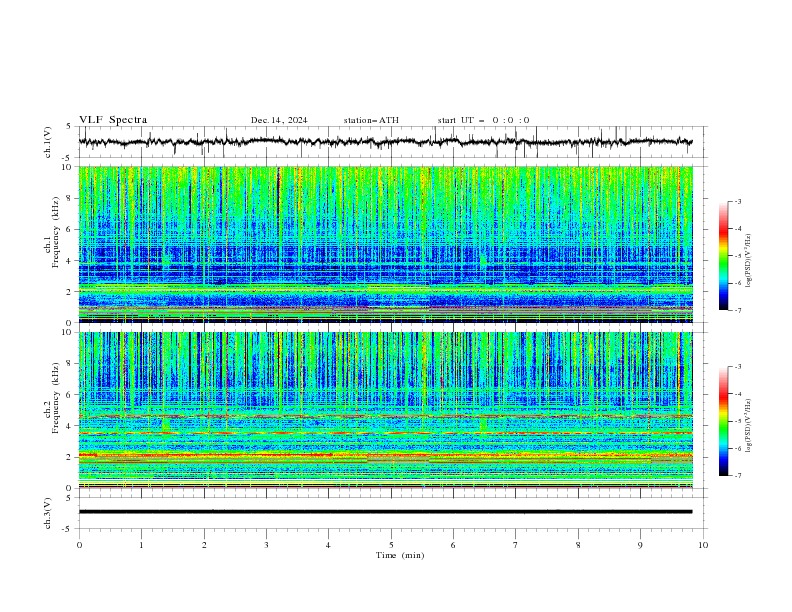Click the "-7" label on ch.2 color bar
Viewport: 792px width, 612px height.
[738, 476]
